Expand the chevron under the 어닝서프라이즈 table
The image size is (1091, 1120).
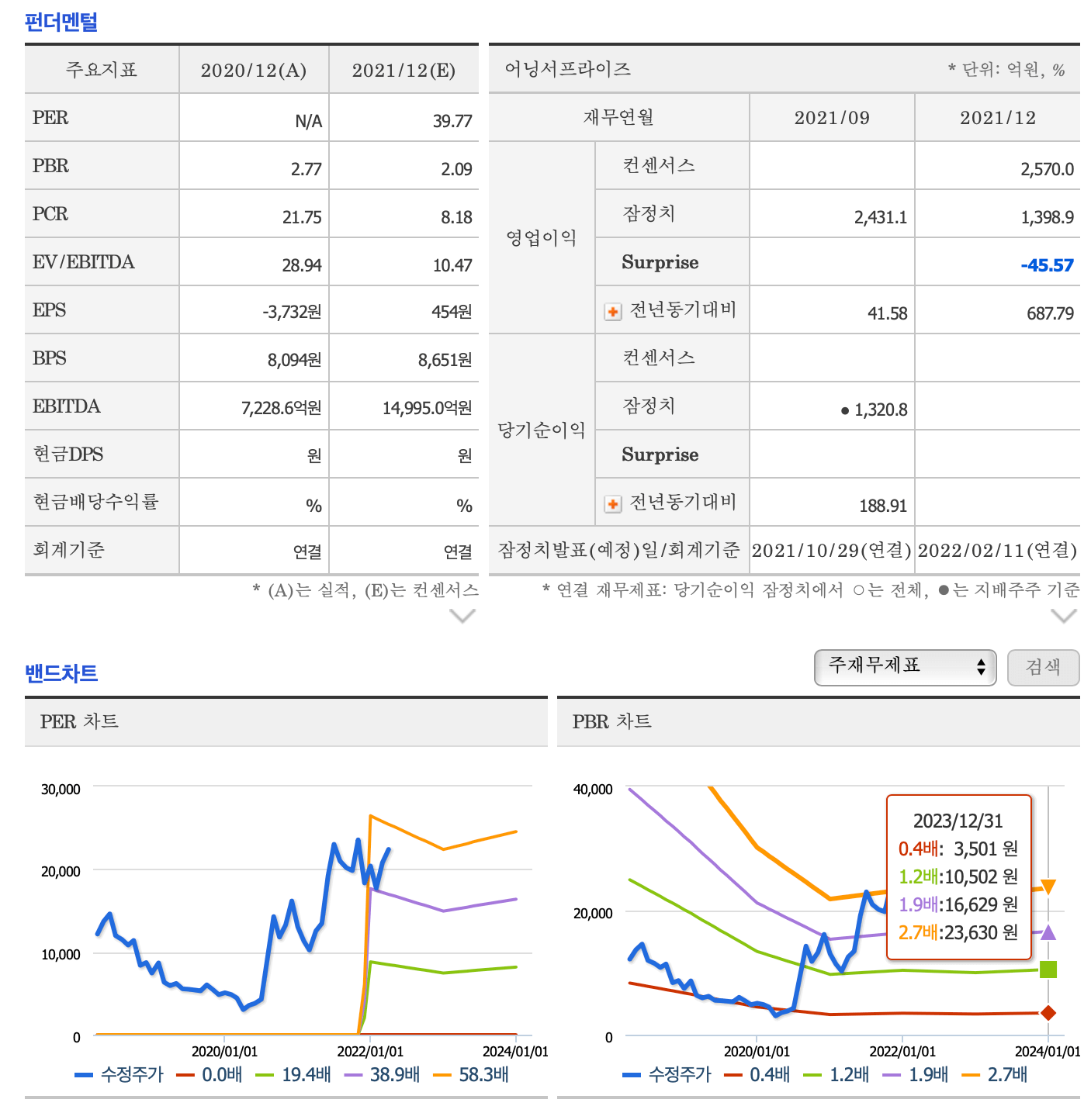[1064, 617]
